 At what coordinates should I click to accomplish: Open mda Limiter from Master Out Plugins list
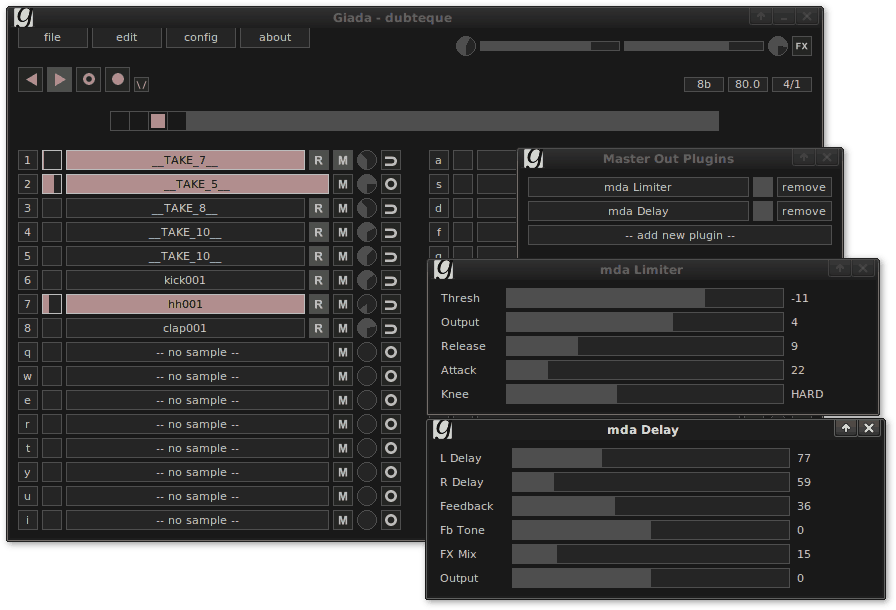(x=638, y=187)
